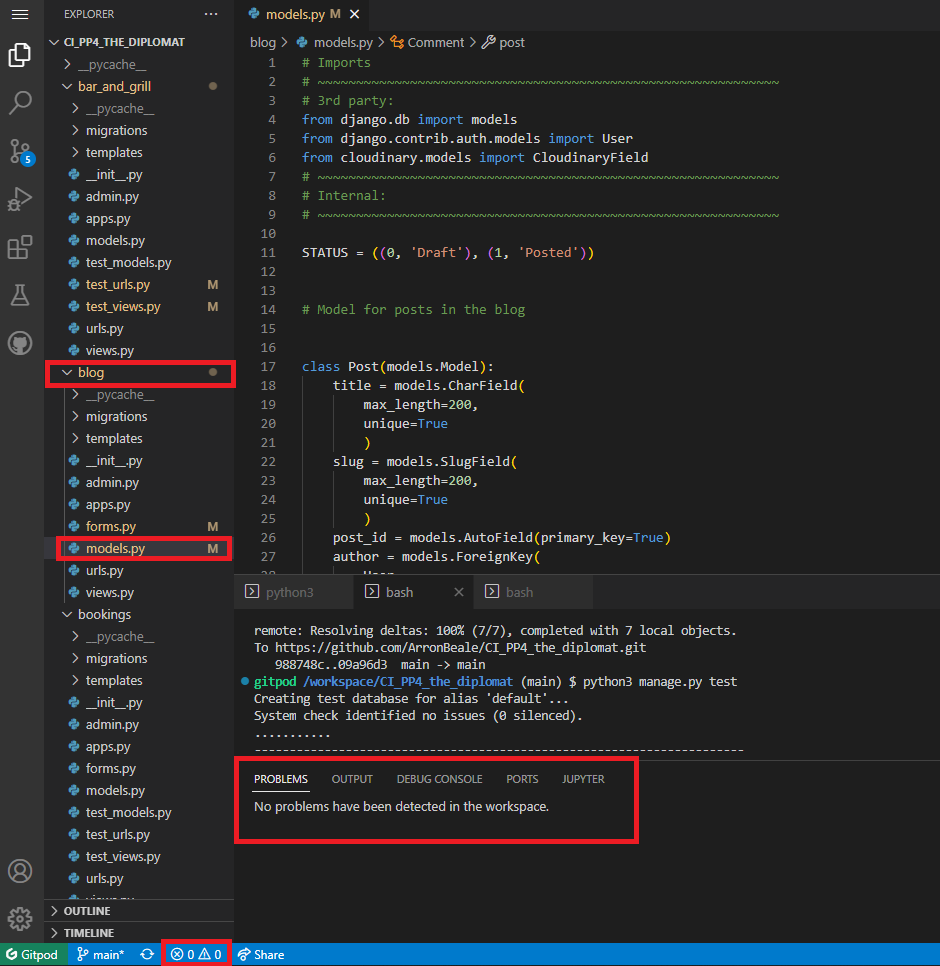Open test_views.py marked M in bar_and_grill
Image resolution: width=940 pixels, height=966 pixels.
point(139,306)
